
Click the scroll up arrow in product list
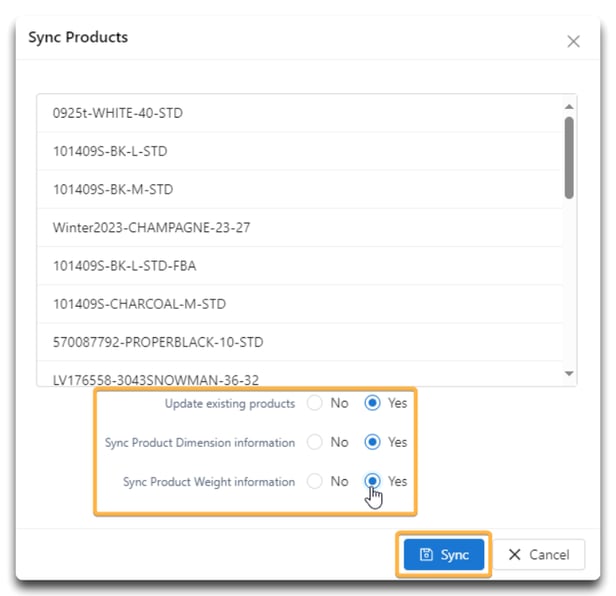coord(568,106)
